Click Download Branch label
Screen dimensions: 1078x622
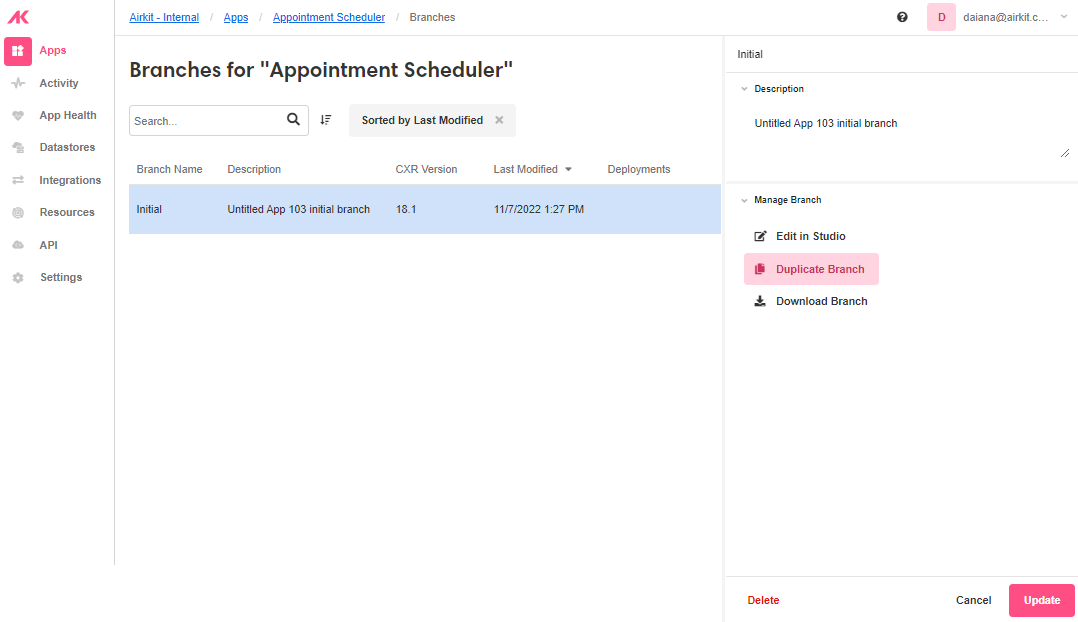(821, 301)
